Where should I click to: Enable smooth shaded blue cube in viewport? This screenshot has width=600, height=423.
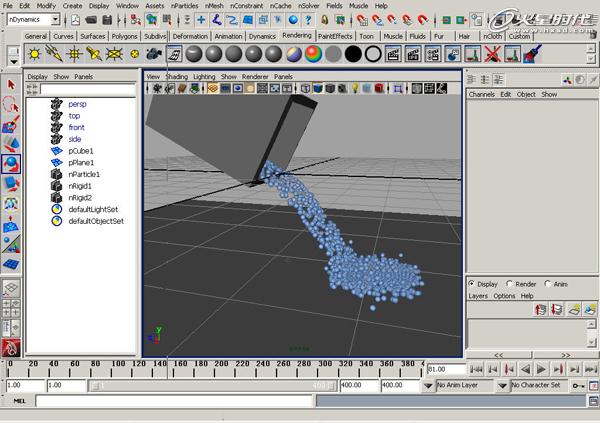click(318, 88)
